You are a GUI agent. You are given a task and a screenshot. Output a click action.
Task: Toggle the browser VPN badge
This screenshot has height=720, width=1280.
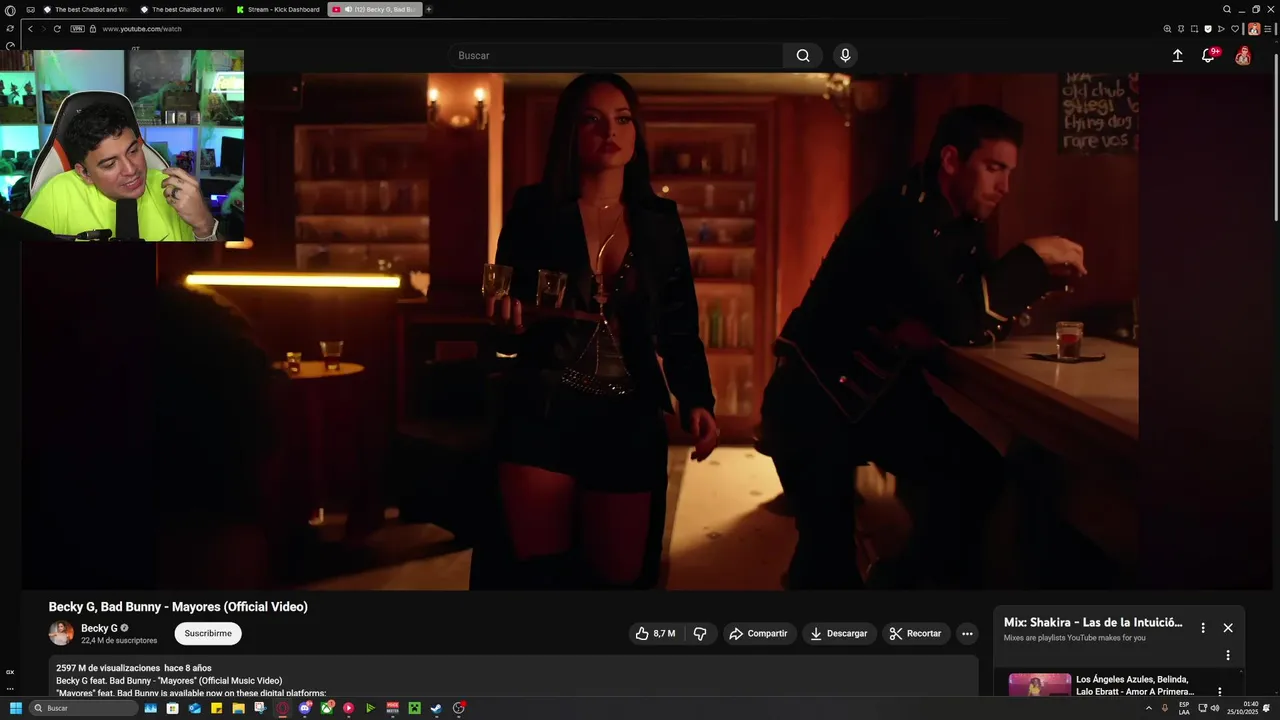[x=77, y=29]
